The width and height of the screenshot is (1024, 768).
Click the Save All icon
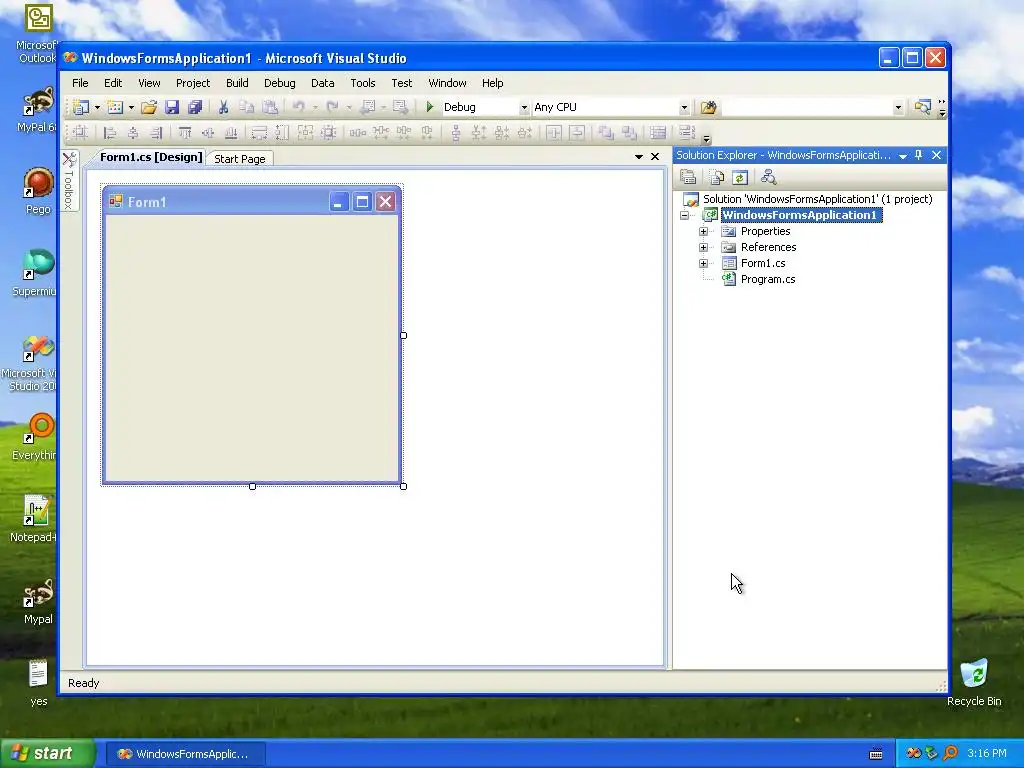(195, 107)
